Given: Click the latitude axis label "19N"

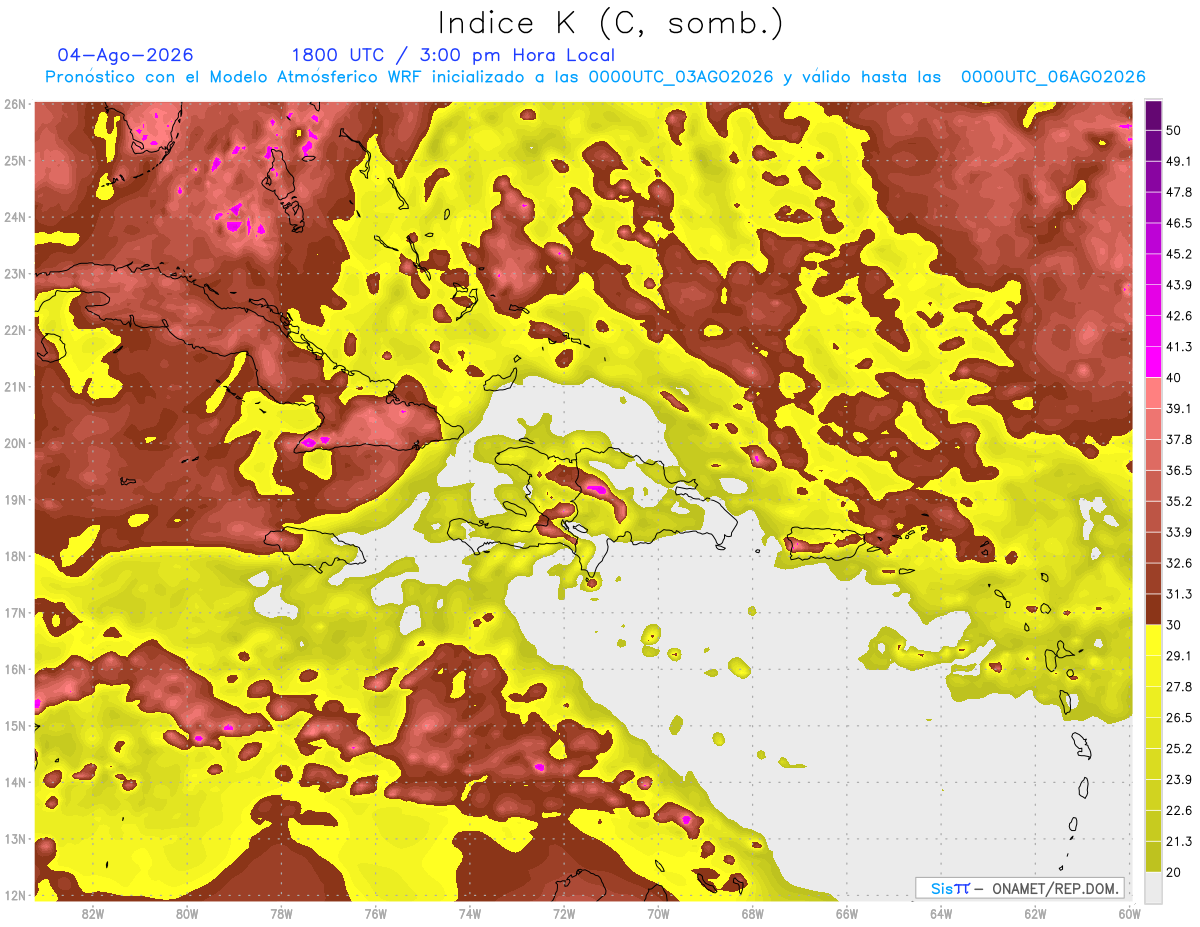Looking at the screenshot, I should click(x=15, y=500).
